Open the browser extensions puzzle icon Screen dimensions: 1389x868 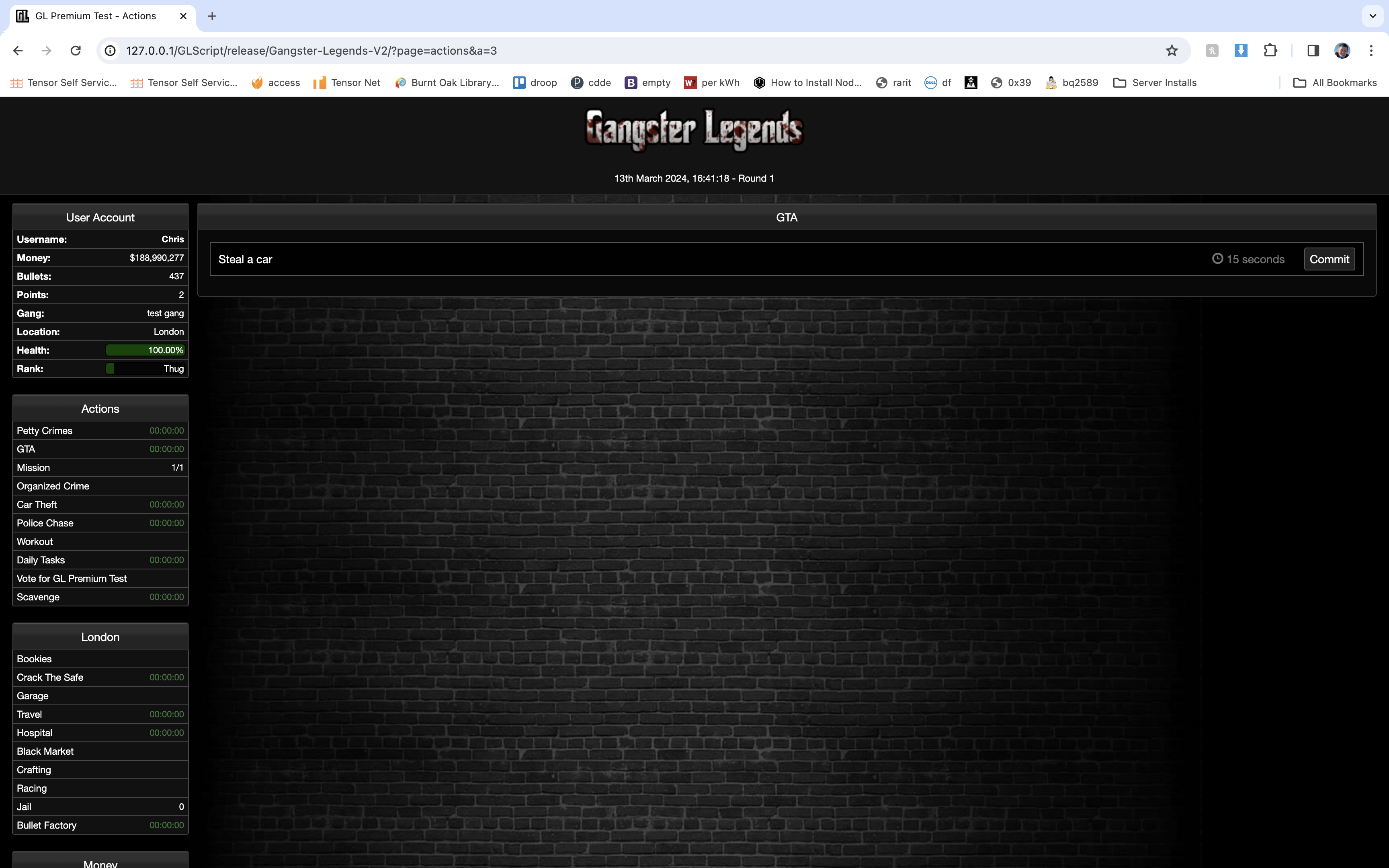[1270, 51]
